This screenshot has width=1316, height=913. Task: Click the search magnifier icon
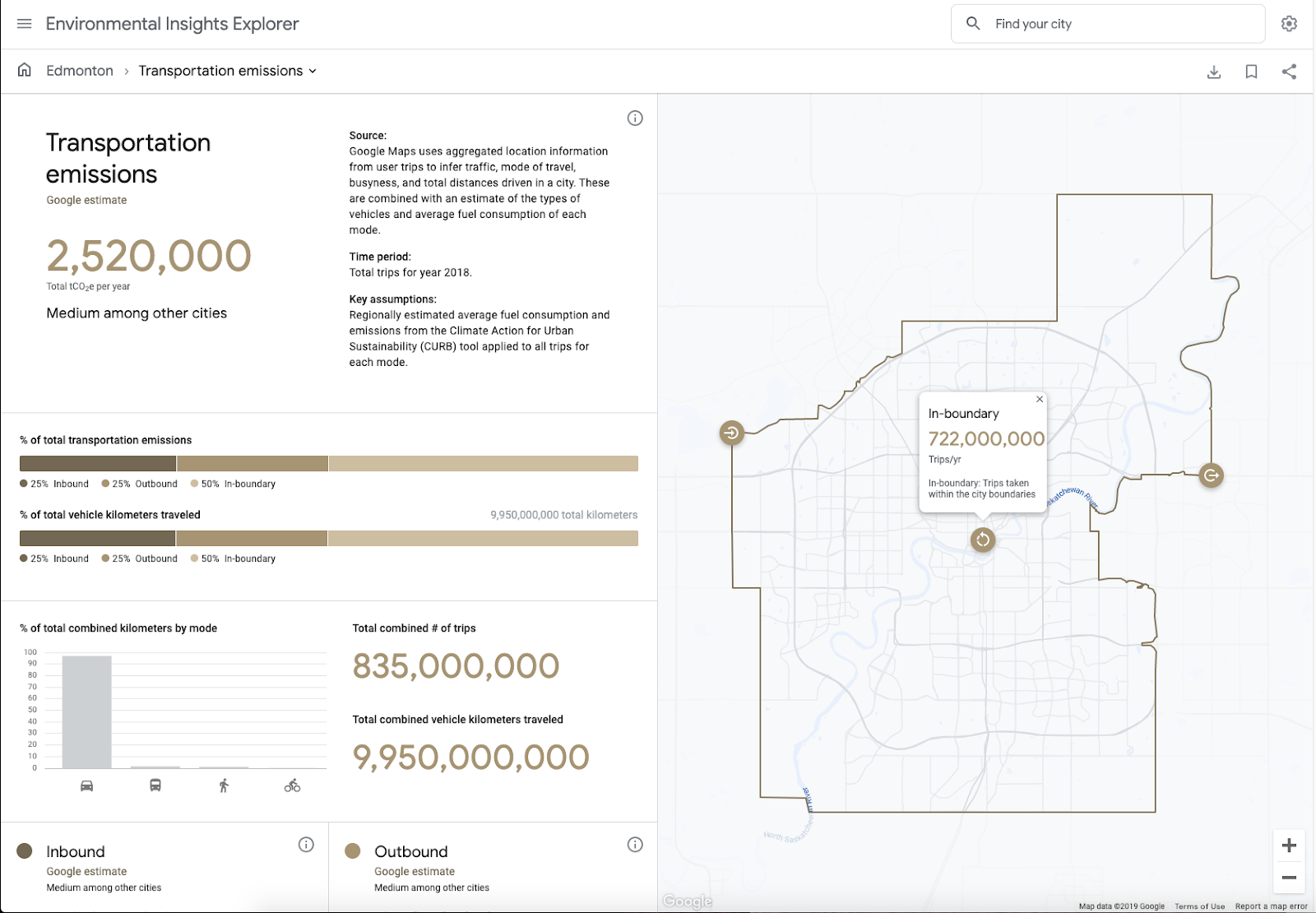click(x=973, y=24)
